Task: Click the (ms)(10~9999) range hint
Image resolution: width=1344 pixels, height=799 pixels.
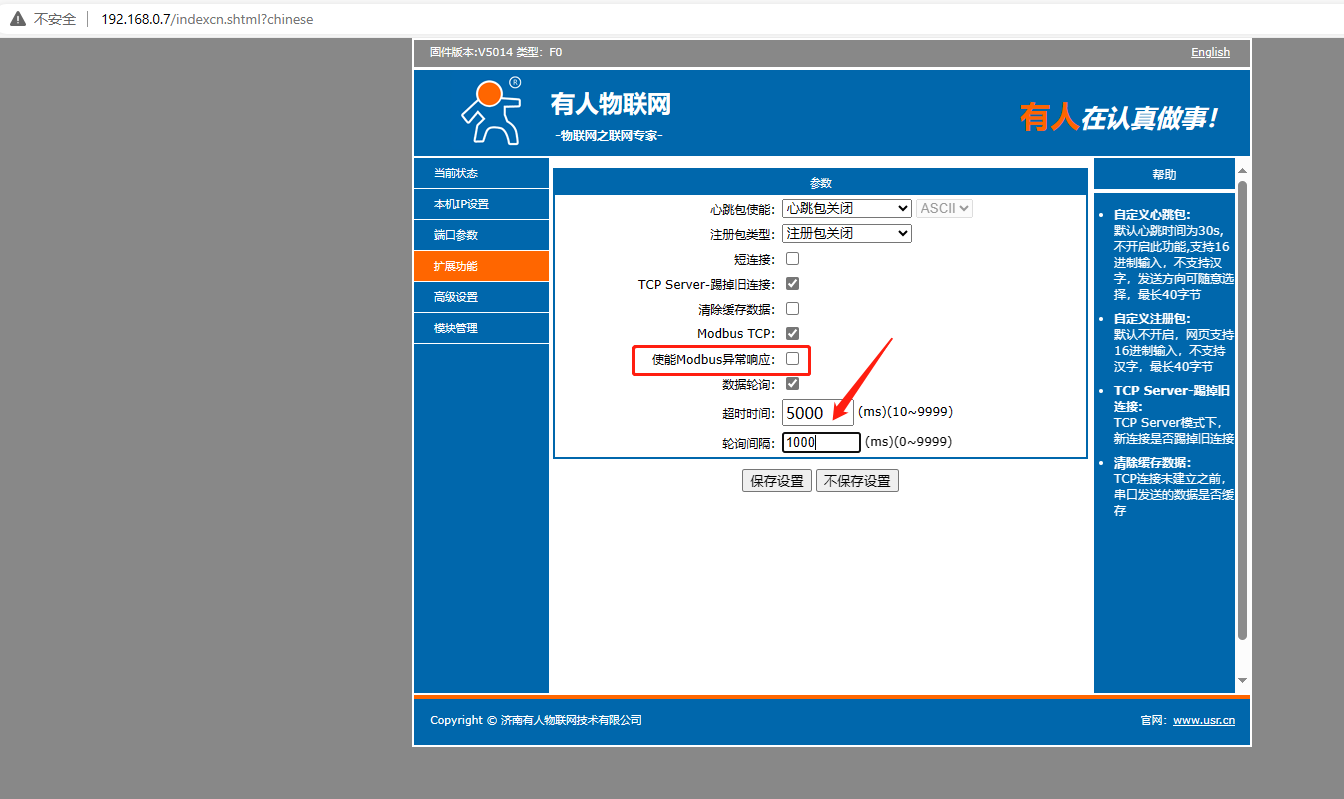Action: pyautogui.click(x=905, y=412)
